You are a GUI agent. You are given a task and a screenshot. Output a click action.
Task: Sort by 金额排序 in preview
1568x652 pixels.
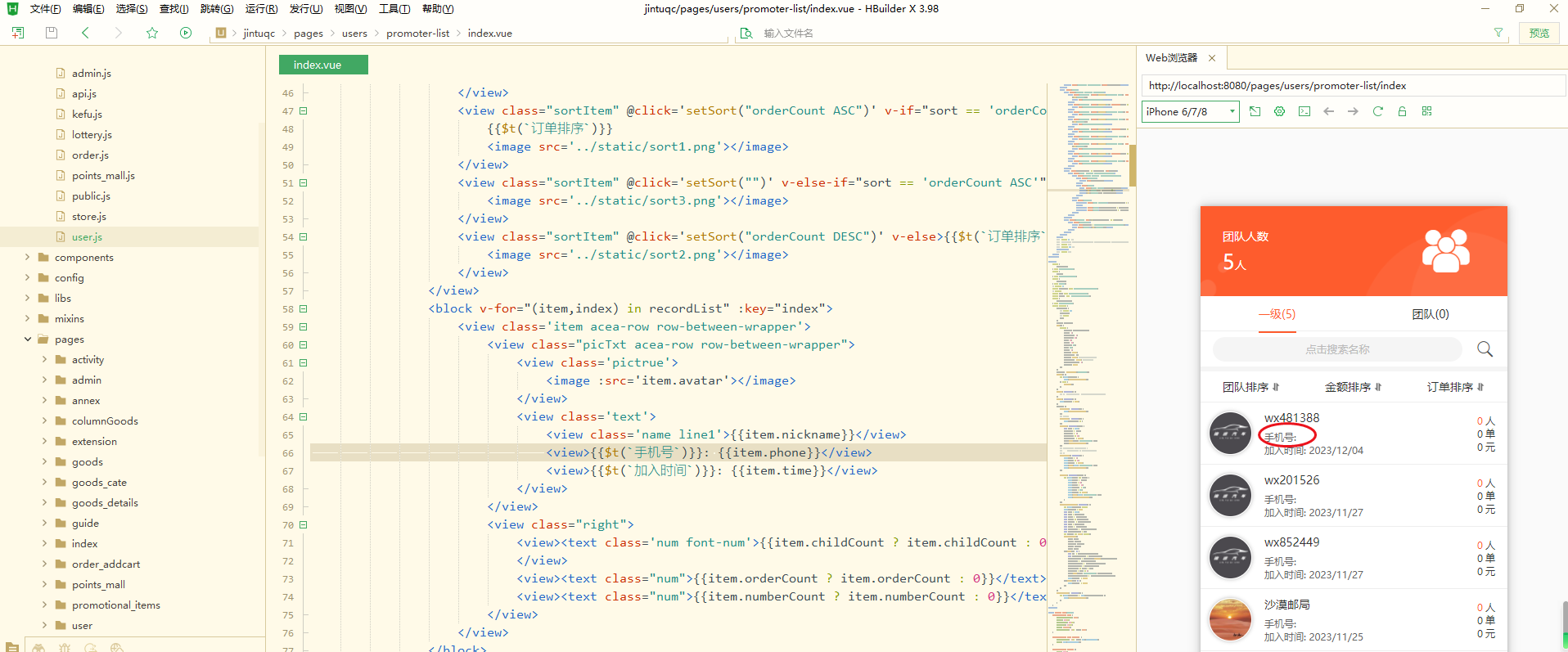tap(1353, 387)
